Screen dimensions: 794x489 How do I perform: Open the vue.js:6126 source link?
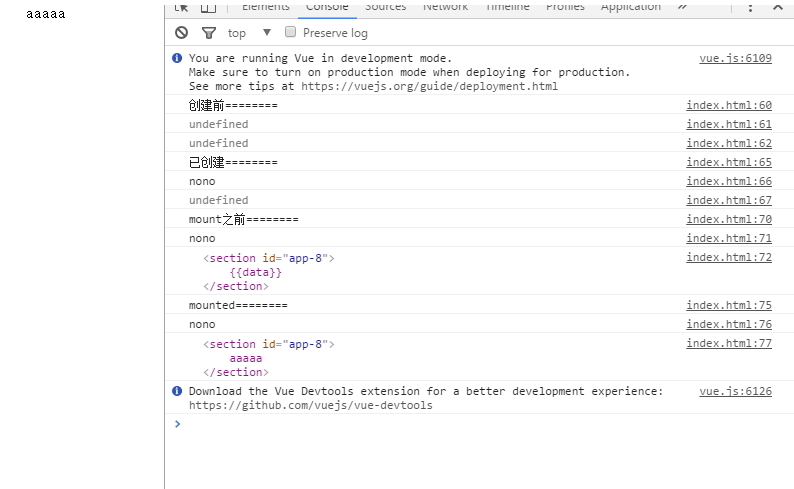tap(735, 391)
